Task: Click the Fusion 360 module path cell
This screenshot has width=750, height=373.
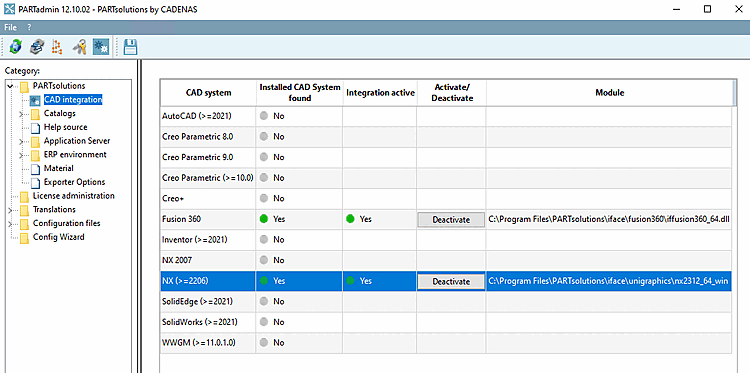Action: click(609, 219)
